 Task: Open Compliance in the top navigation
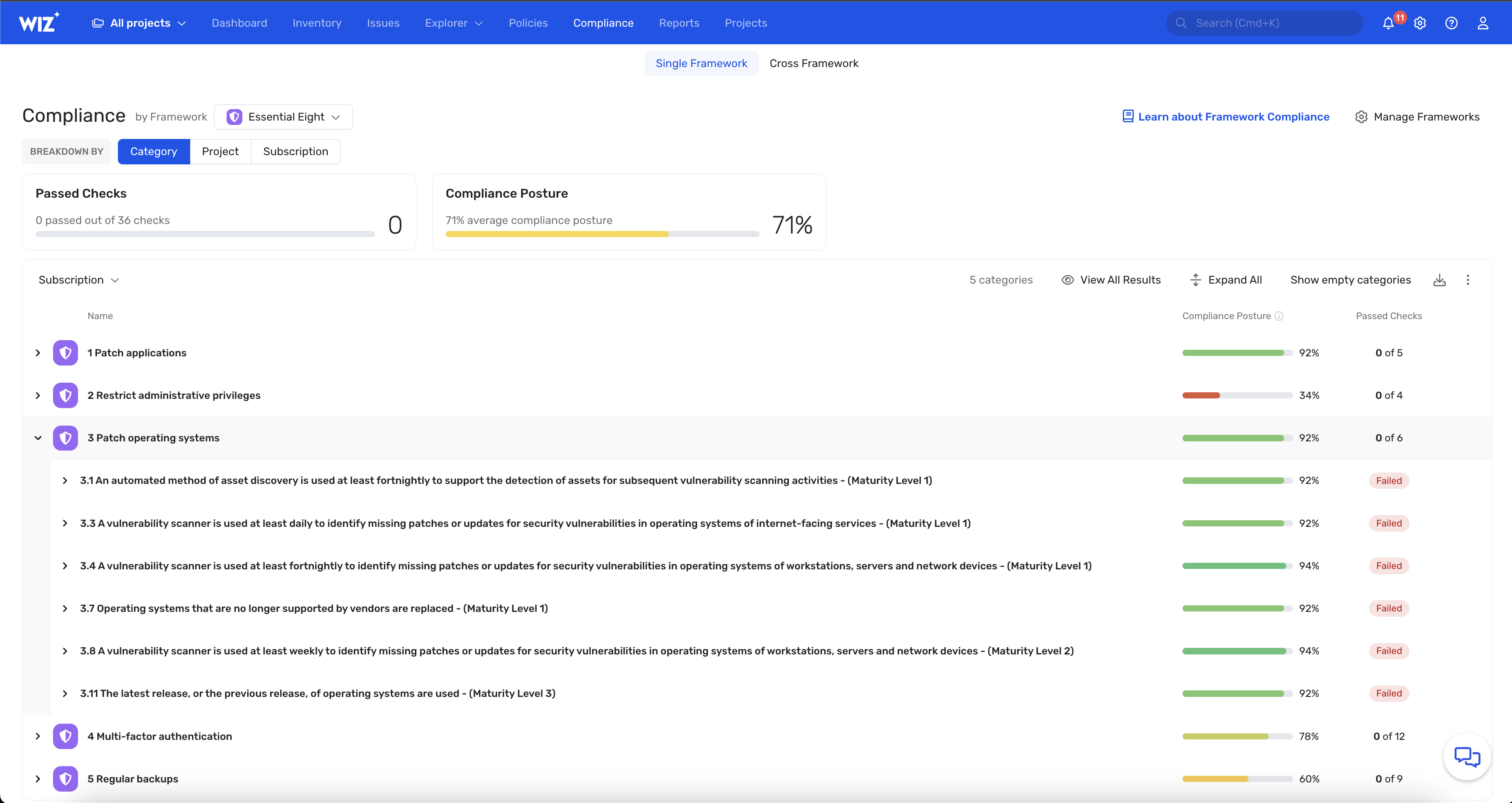(603, 23)
